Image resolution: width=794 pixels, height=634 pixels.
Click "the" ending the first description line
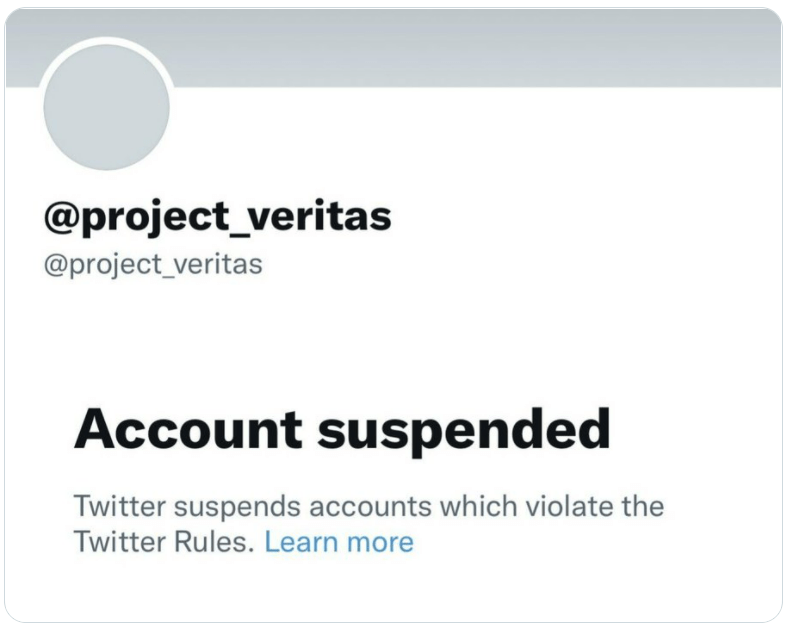[640, 505]
